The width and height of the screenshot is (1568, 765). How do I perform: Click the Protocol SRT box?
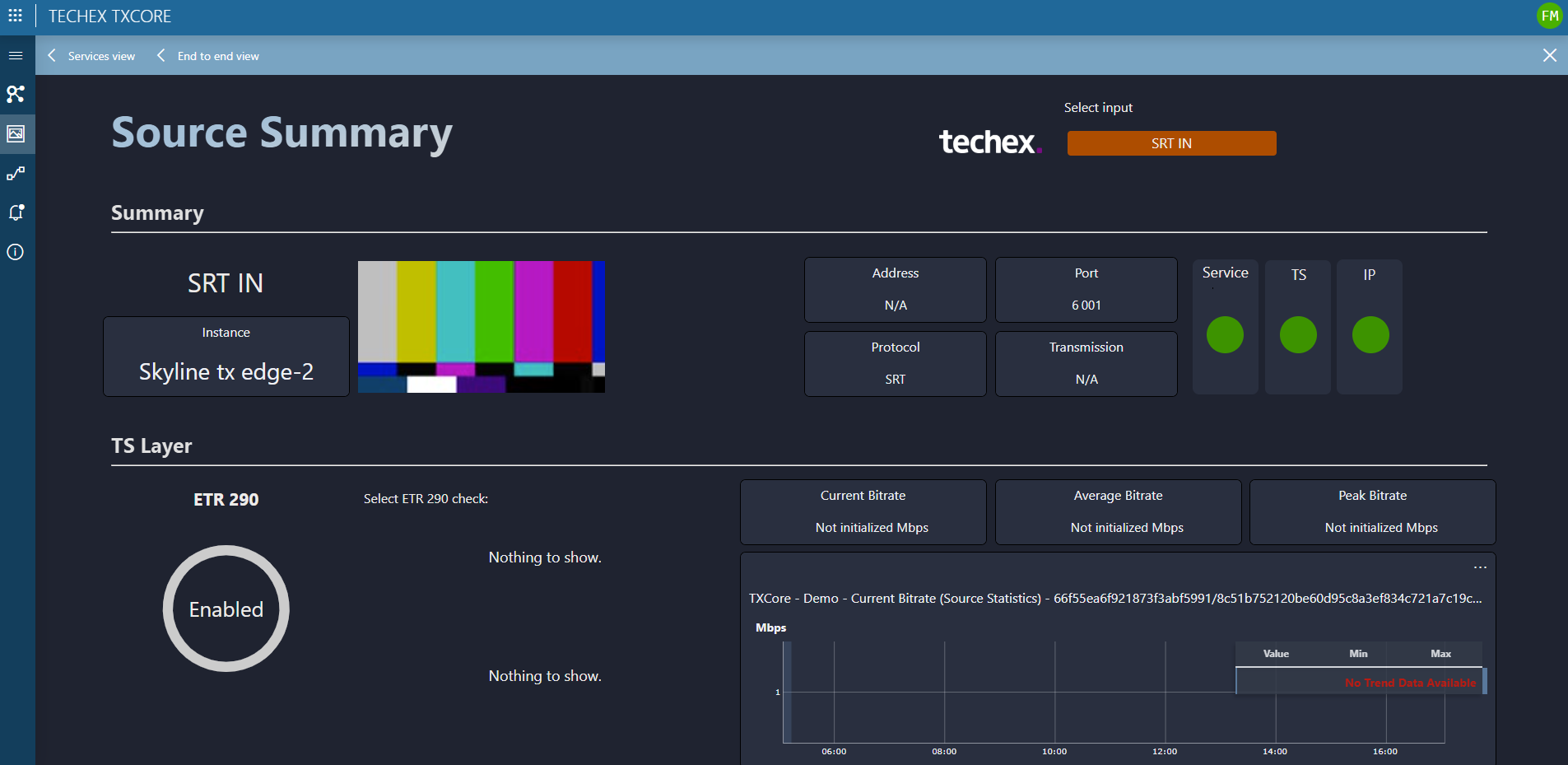[896, 364]
